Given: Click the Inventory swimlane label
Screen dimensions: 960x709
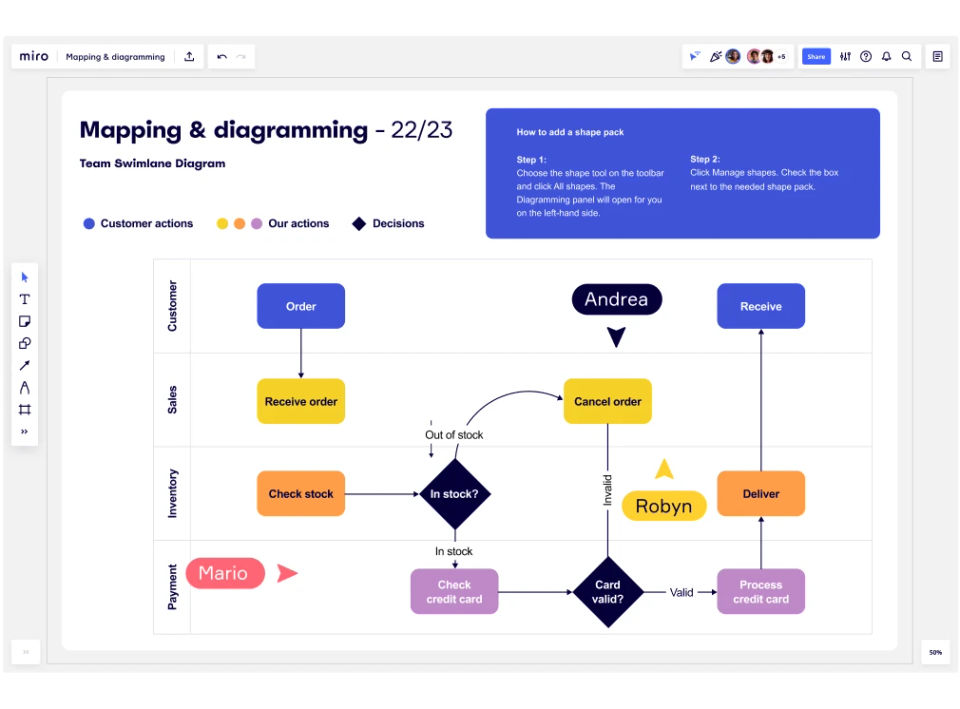Looking at the screenshot, I should (172, 493).
